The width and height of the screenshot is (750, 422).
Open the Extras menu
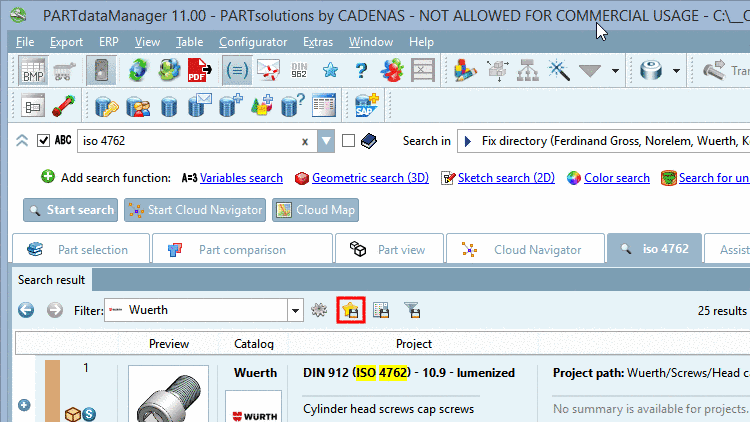point(318,42)
